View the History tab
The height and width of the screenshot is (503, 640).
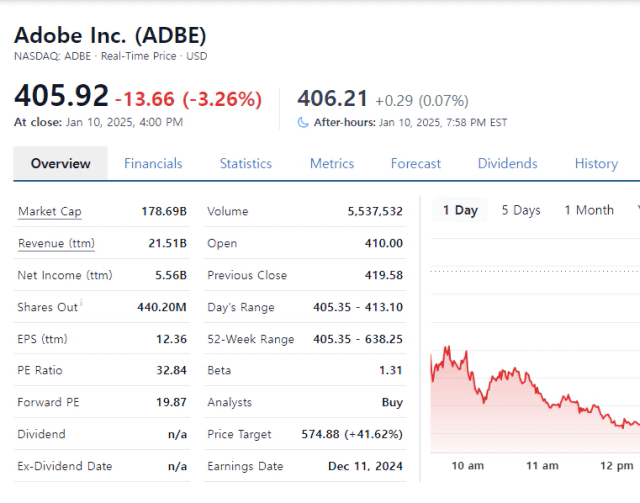point(596,163)
